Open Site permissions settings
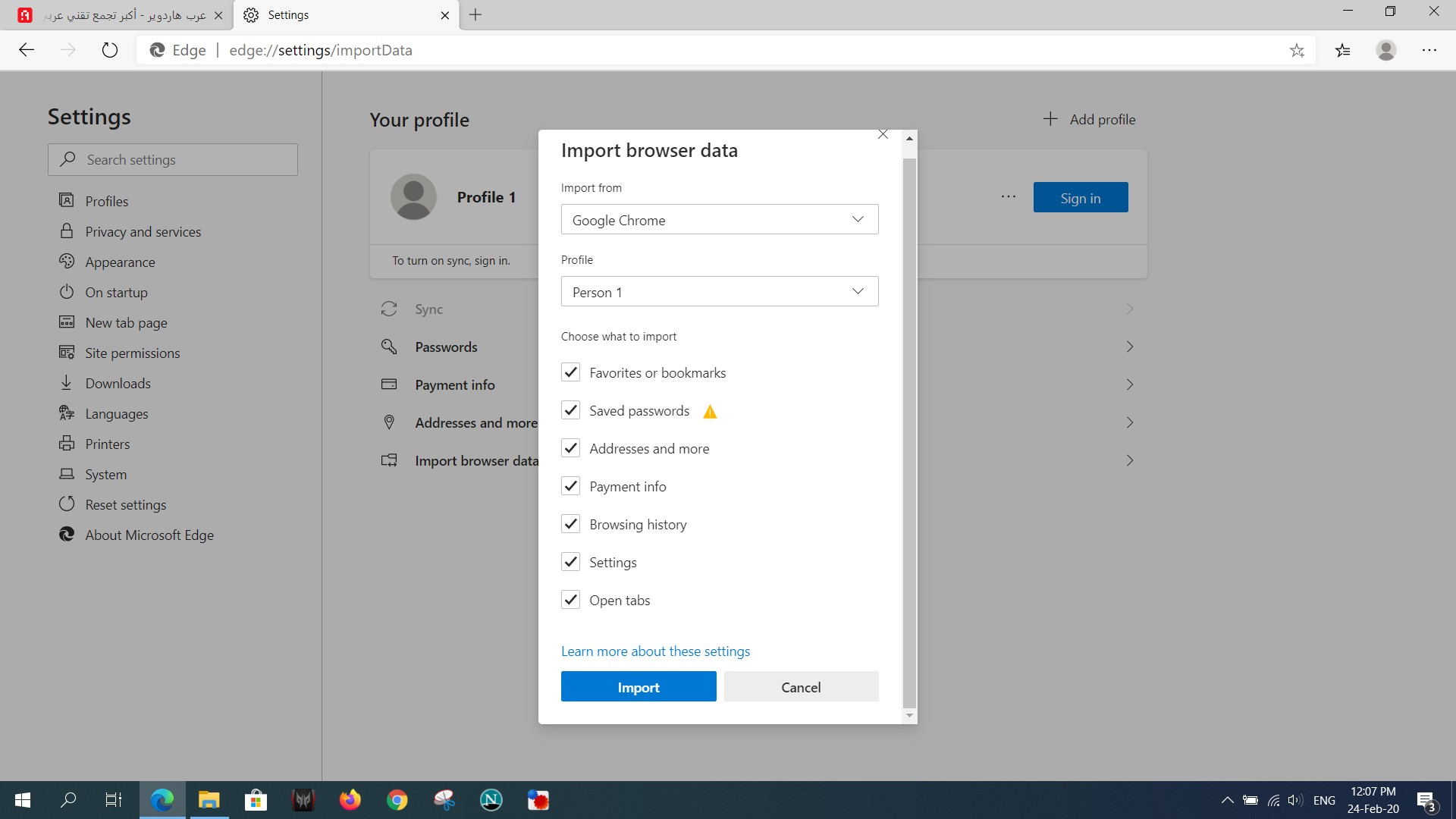 pos(132,353)
